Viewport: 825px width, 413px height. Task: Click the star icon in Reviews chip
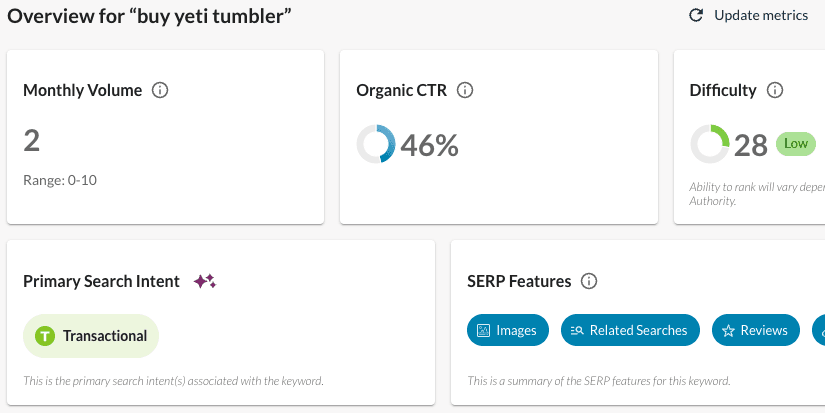pos(729,330)
